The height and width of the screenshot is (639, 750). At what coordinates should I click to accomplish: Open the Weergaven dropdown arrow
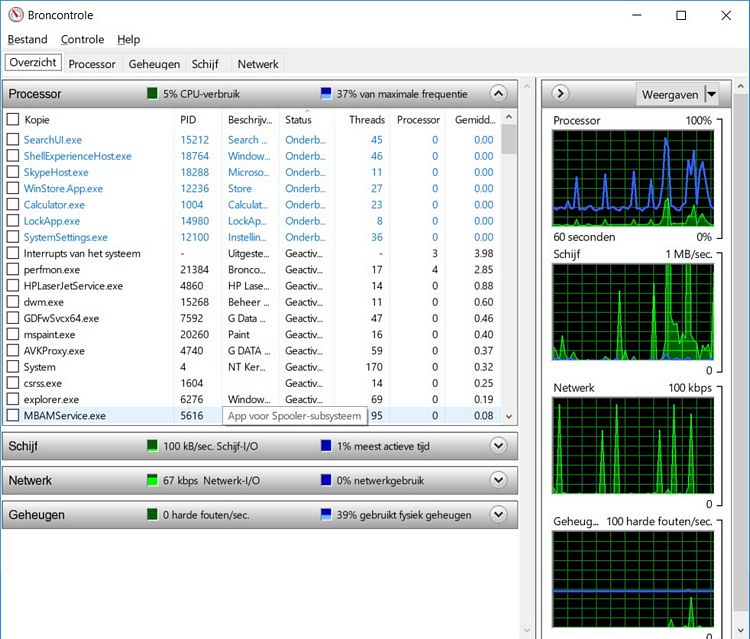(x=712, y=94)
